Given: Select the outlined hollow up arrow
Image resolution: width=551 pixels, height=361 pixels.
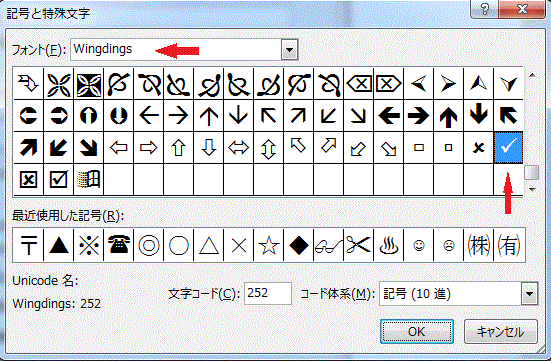Looking at the screenshot, I should (179, 148).
